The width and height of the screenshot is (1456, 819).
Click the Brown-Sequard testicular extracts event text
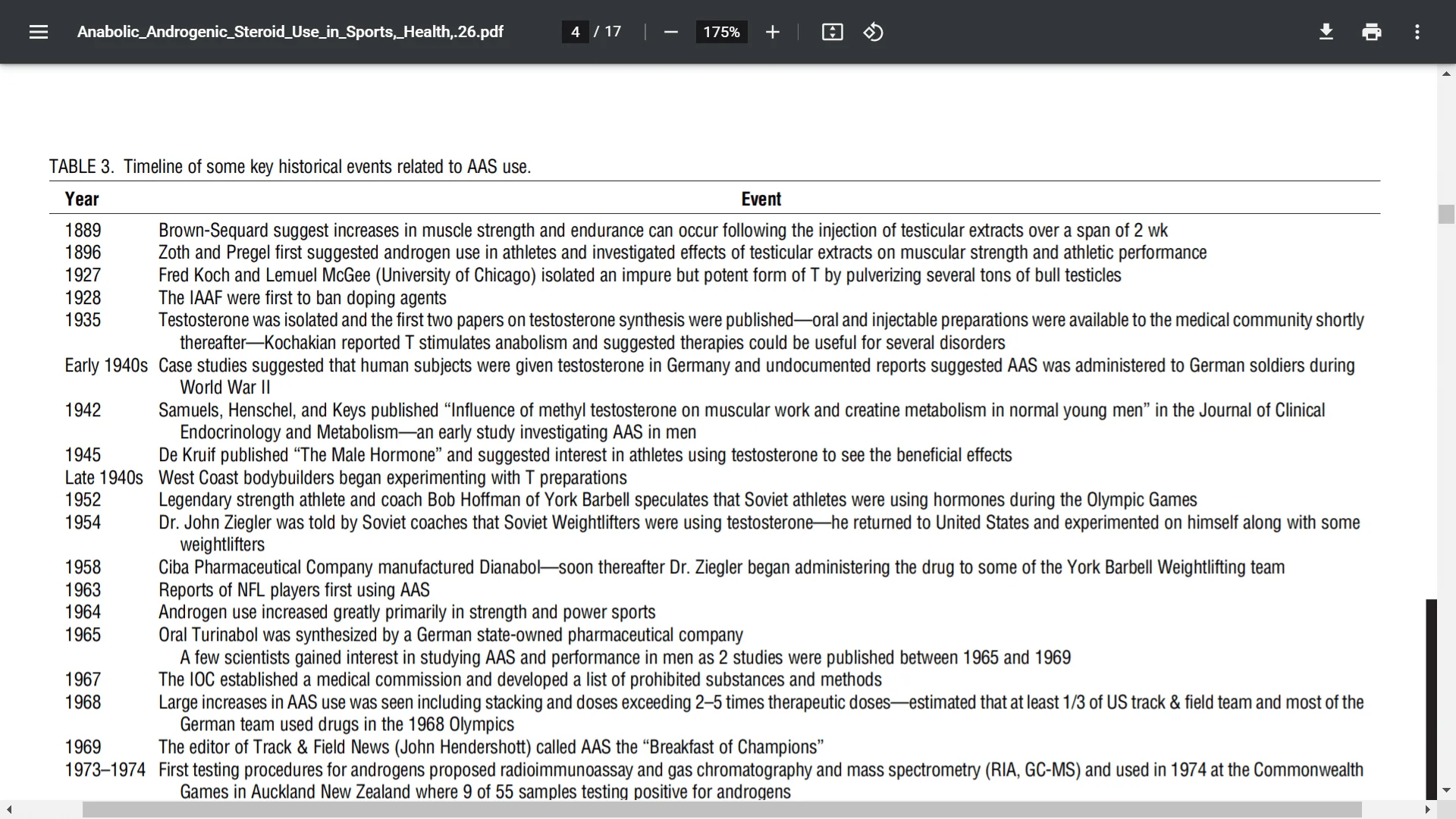663,231
